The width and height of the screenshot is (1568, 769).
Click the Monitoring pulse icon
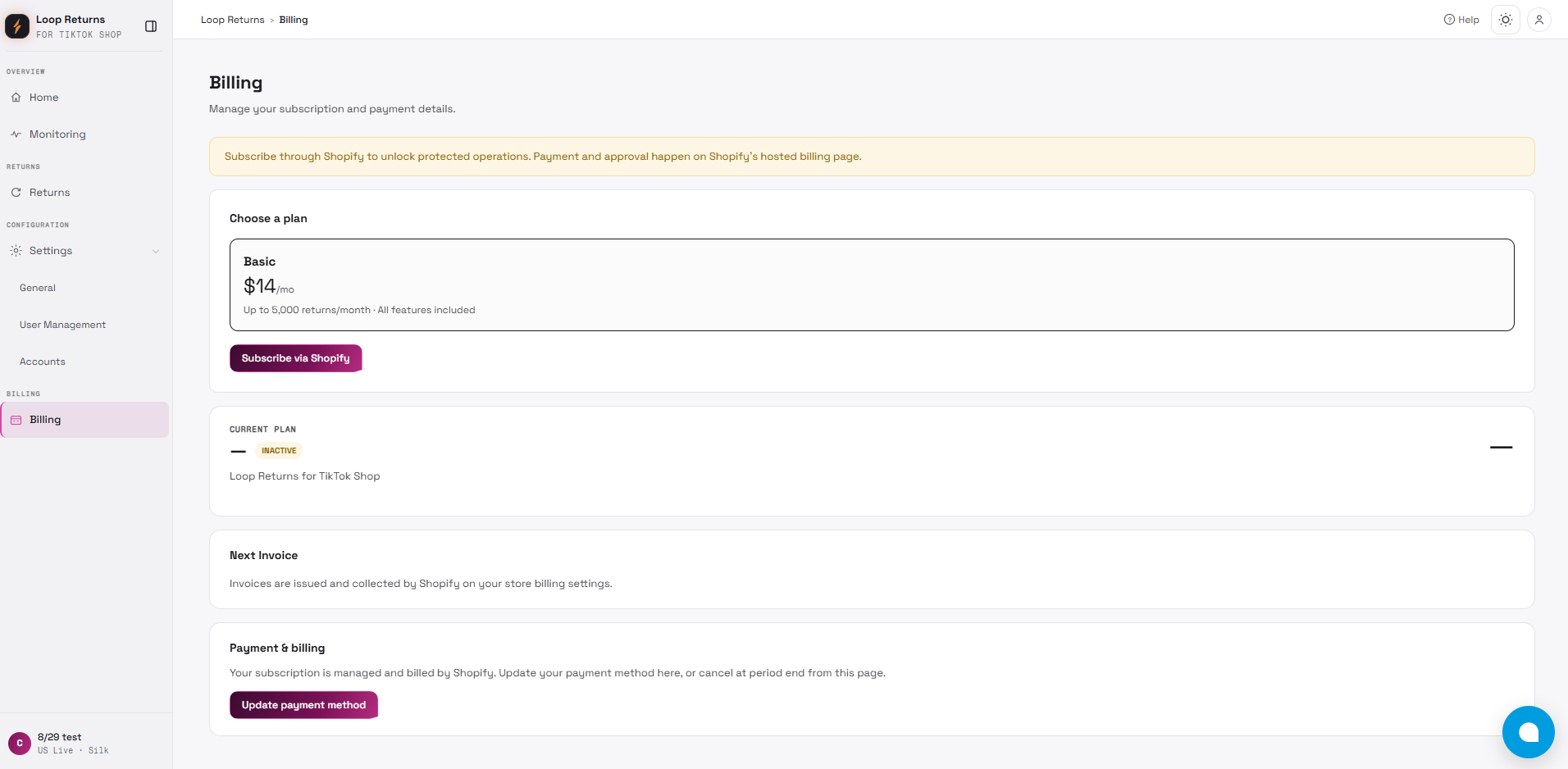(16, 134)
